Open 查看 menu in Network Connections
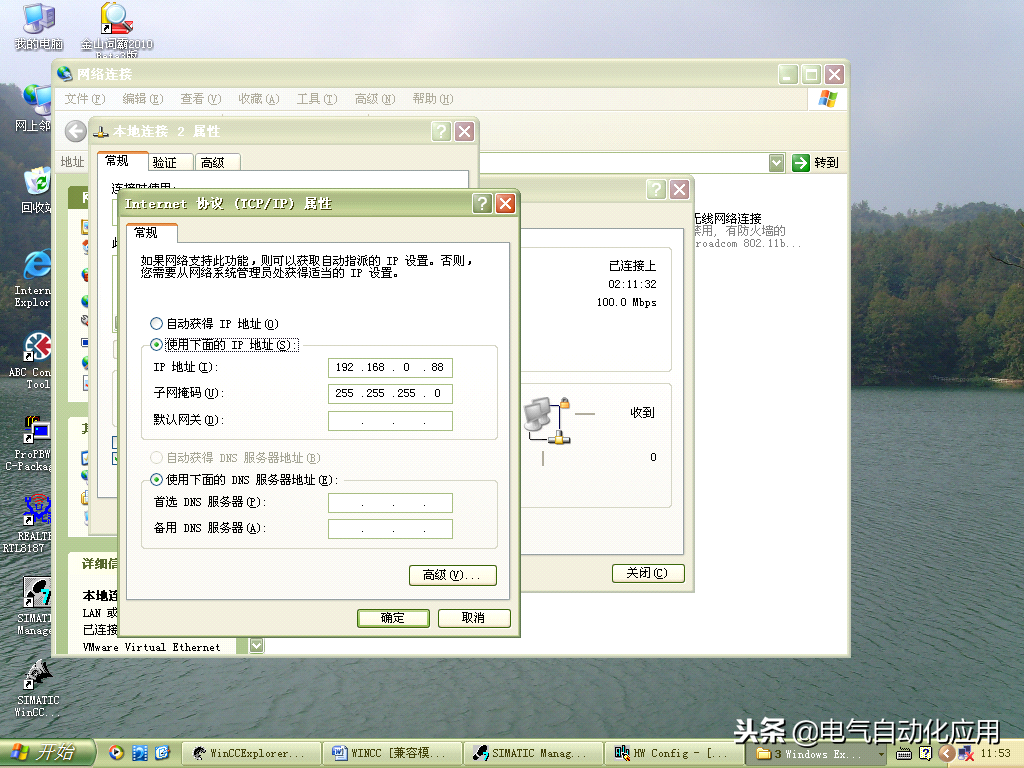Viewport: 1024px width, 768px height. (x=200, y=99)
